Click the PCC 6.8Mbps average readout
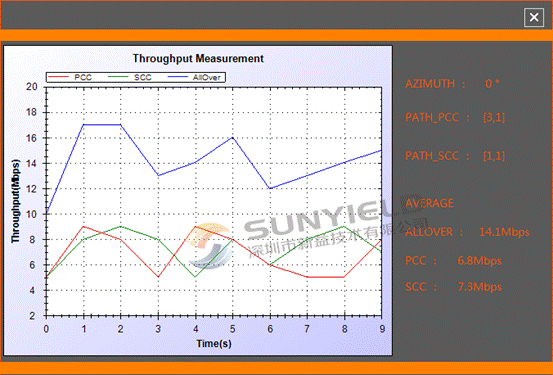 tap(453, 261)
